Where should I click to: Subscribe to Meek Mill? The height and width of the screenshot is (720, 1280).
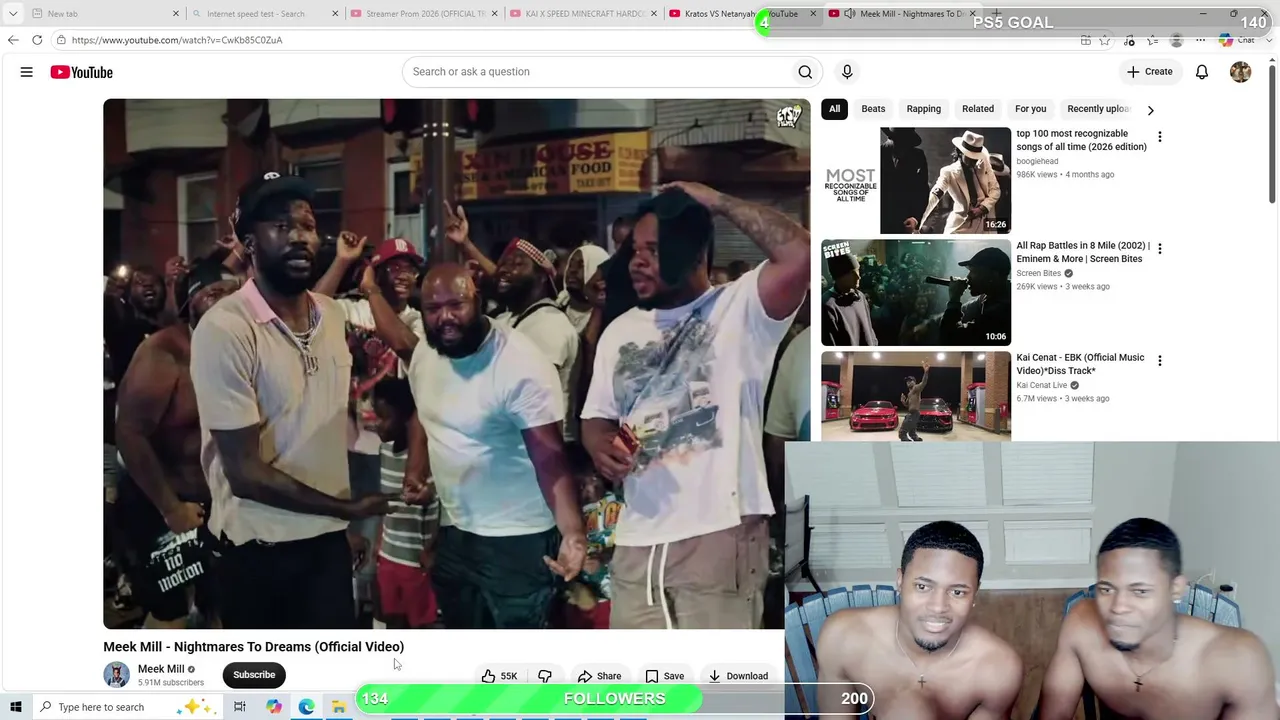point(254,675)
